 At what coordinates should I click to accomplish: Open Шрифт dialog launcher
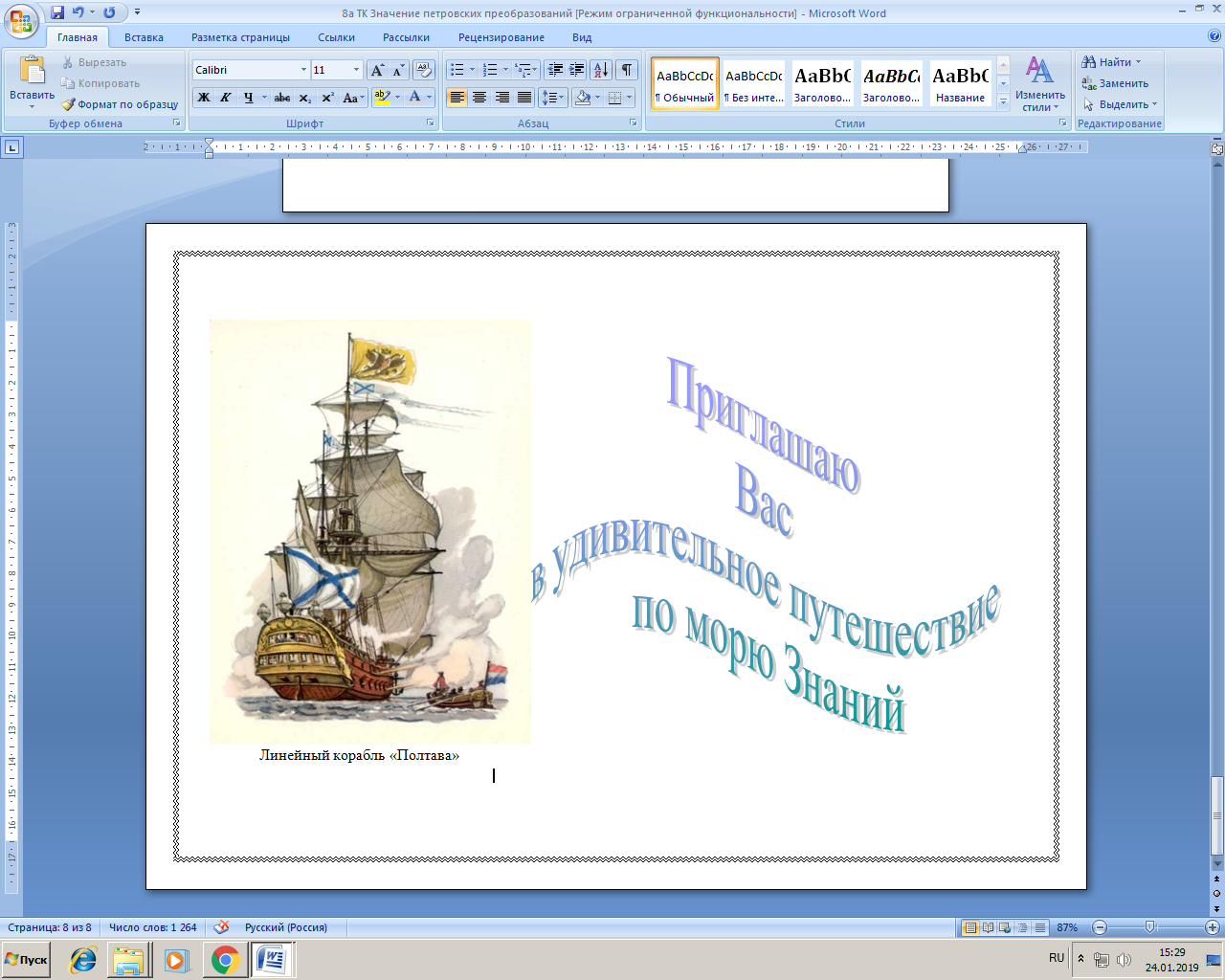[x=430, y=123]
